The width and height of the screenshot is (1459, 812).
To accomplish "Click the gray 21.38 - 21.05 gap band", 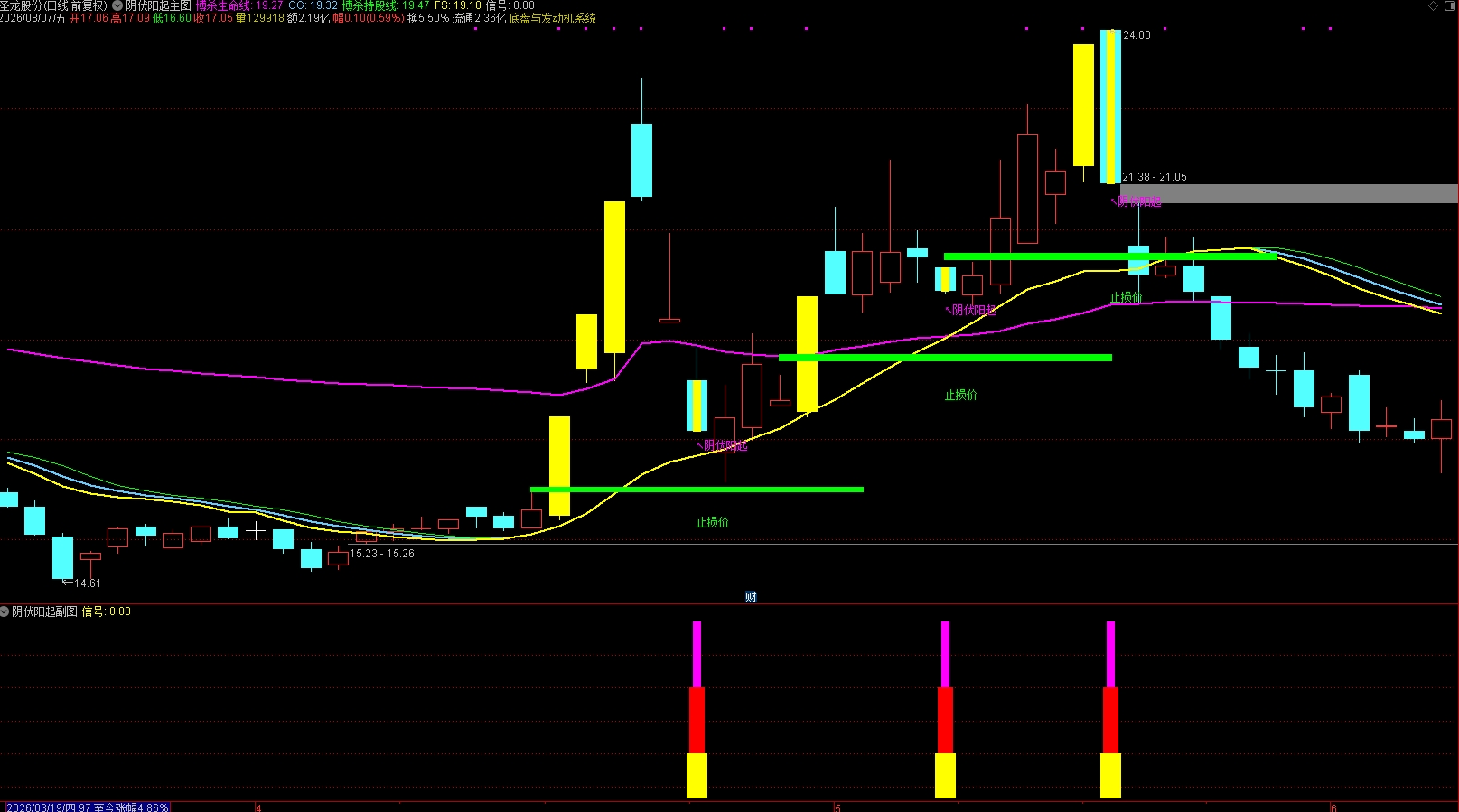I will click(x=1289, y=193).
